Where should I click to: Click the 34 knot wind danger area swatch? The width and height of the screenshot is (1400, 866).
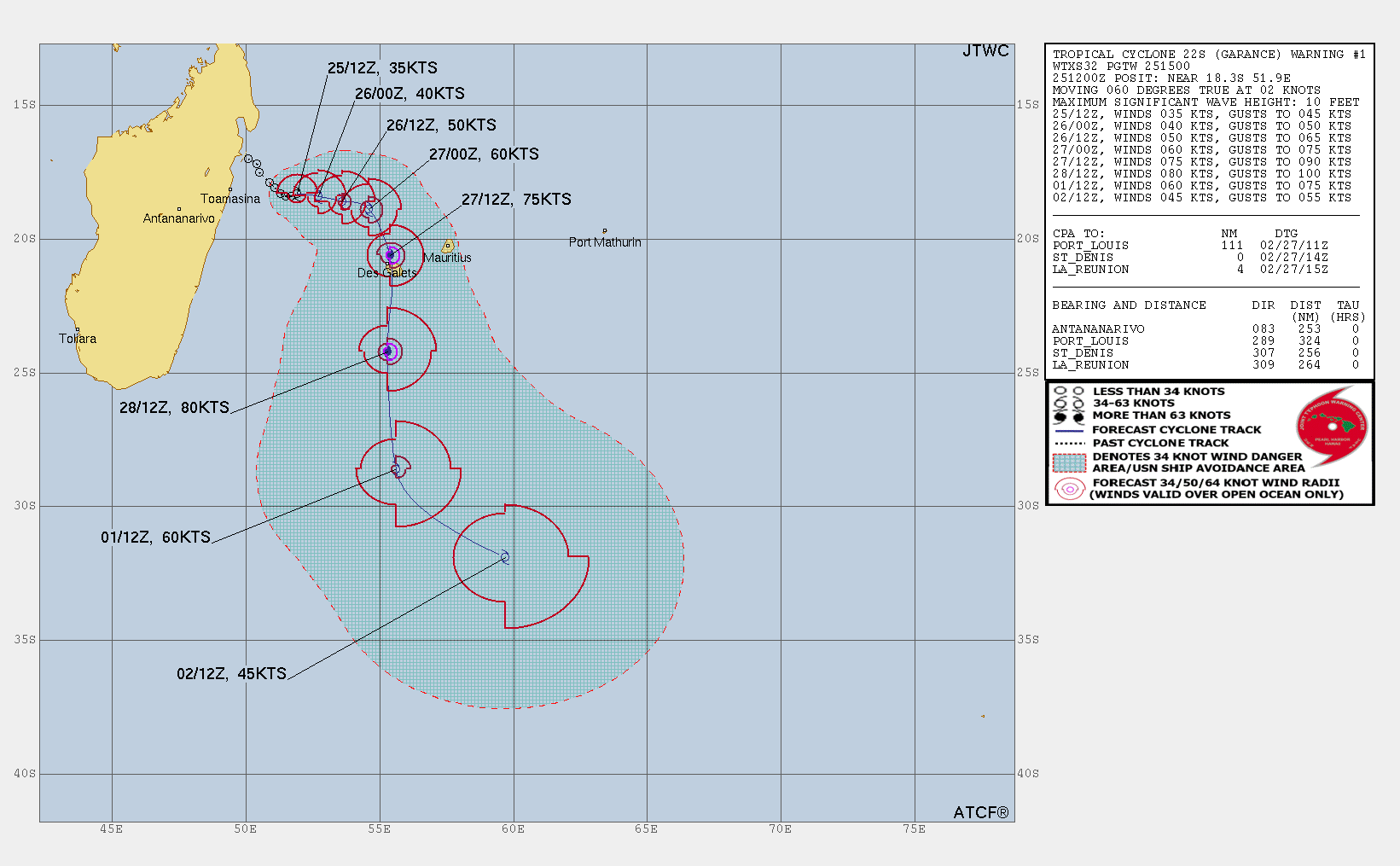click(x=1069, y=462)
